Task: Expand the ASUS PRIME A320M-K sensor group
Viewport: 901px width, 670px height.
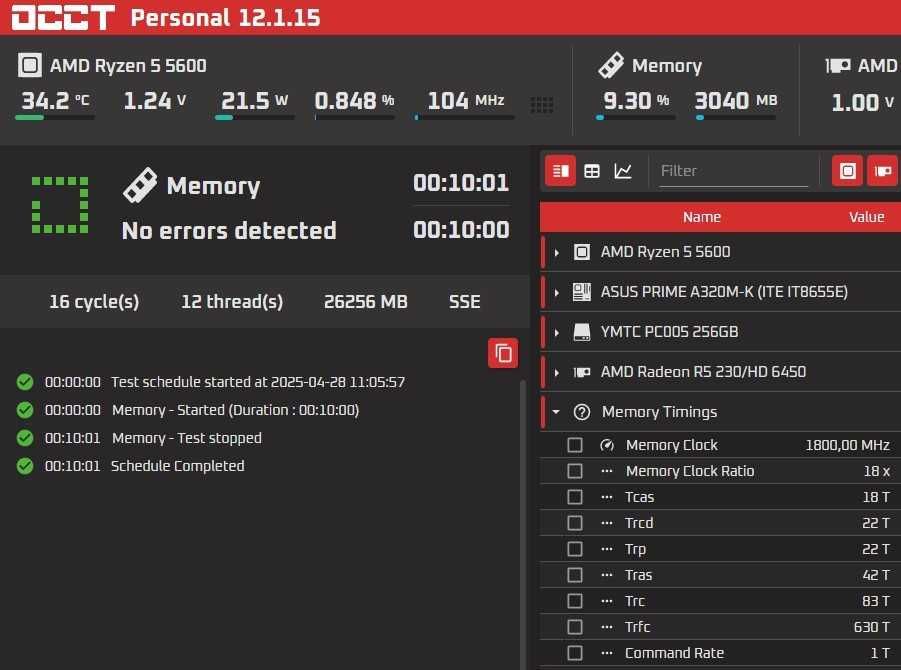Action: pos(556,292)
